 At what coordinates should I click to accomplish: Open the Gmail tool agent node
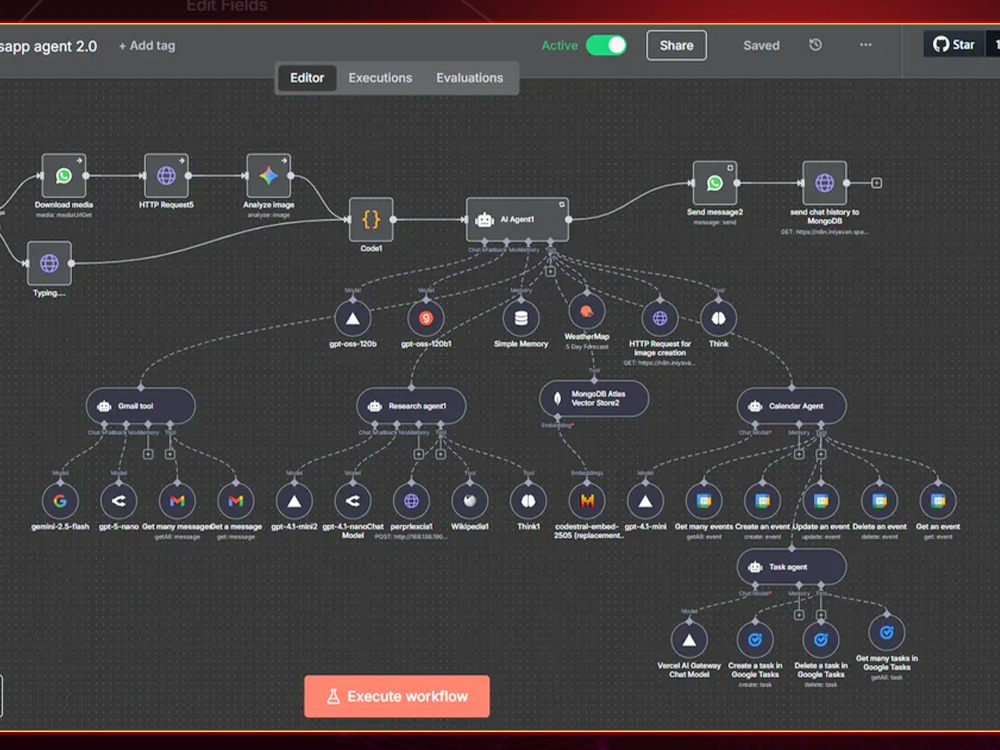141,406
